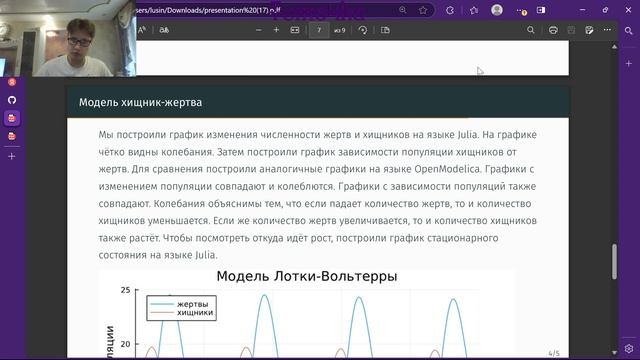The image size is (640, 360).
Task: Click the Save as icon in PDF toolbar
Action: point(589,30)
